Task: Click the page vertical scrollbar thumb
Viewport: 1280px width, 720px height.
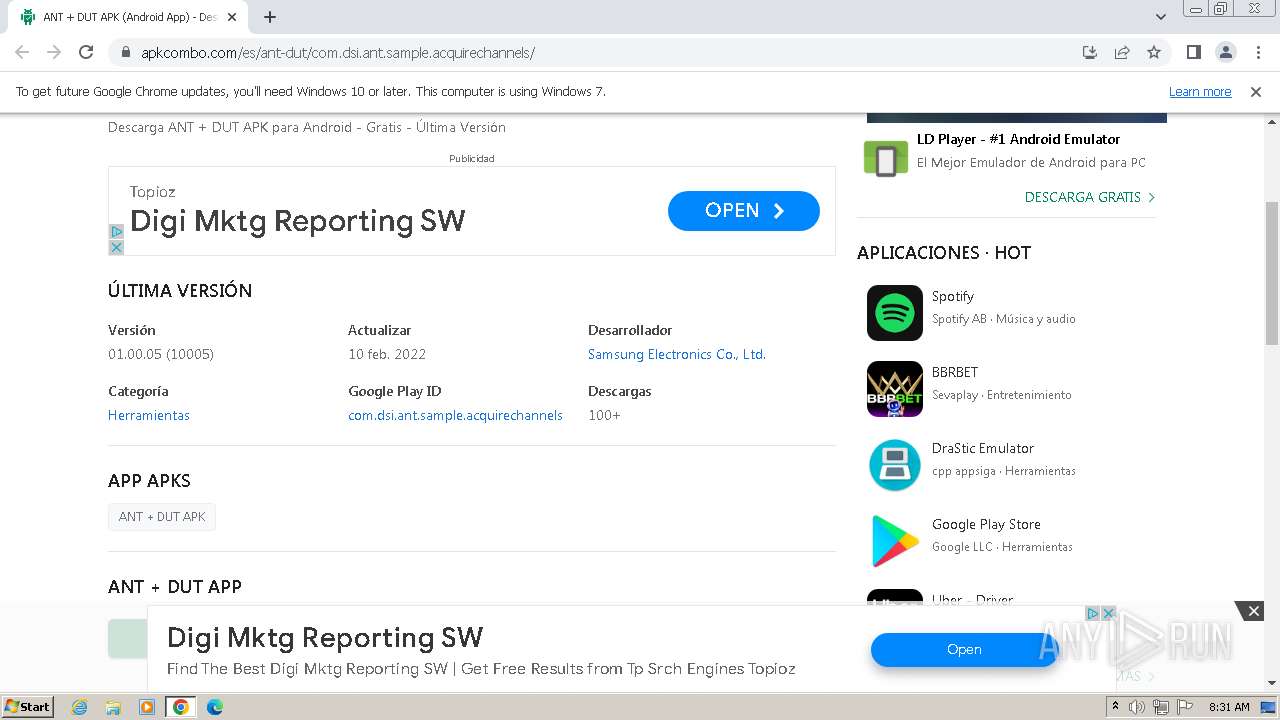Action: (1272, 273)
